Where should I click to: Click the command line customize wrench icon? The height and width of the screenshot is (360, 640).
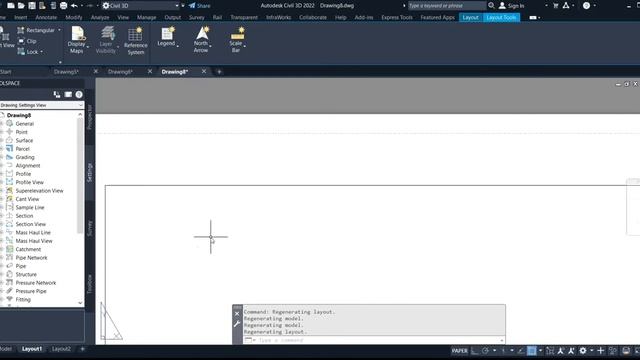237,324
